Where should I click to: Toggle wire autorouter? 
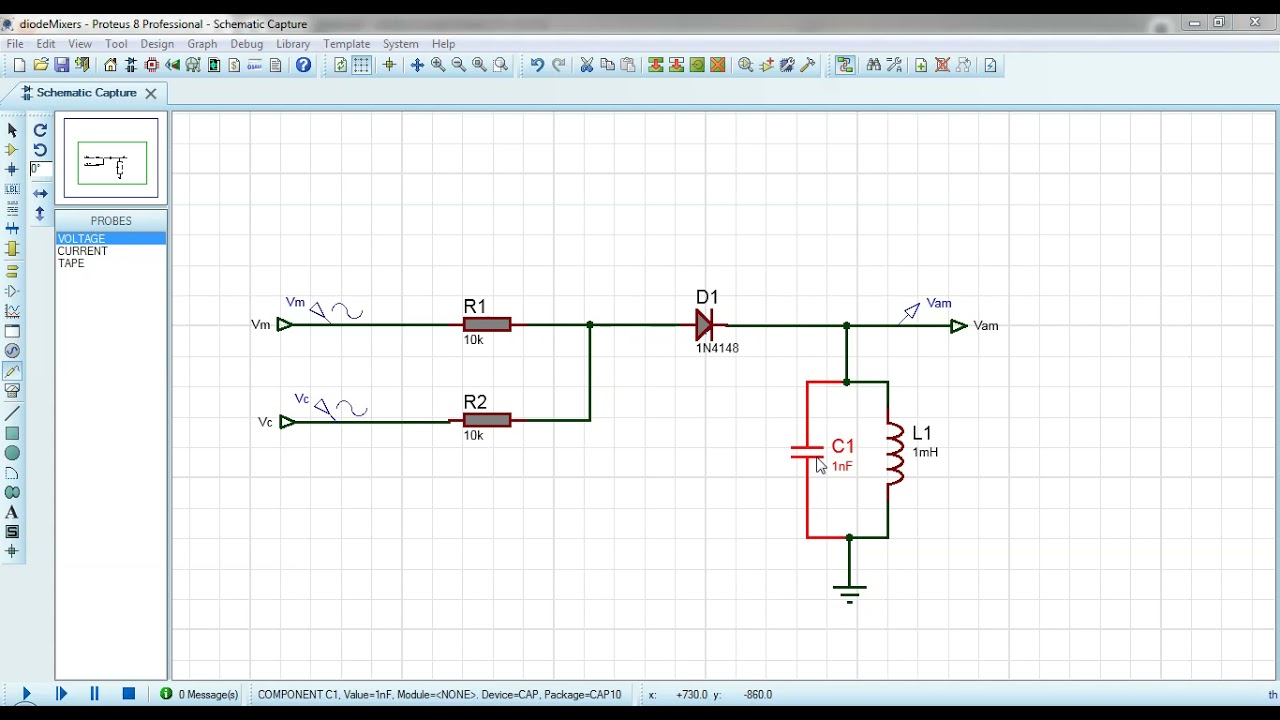845,65
